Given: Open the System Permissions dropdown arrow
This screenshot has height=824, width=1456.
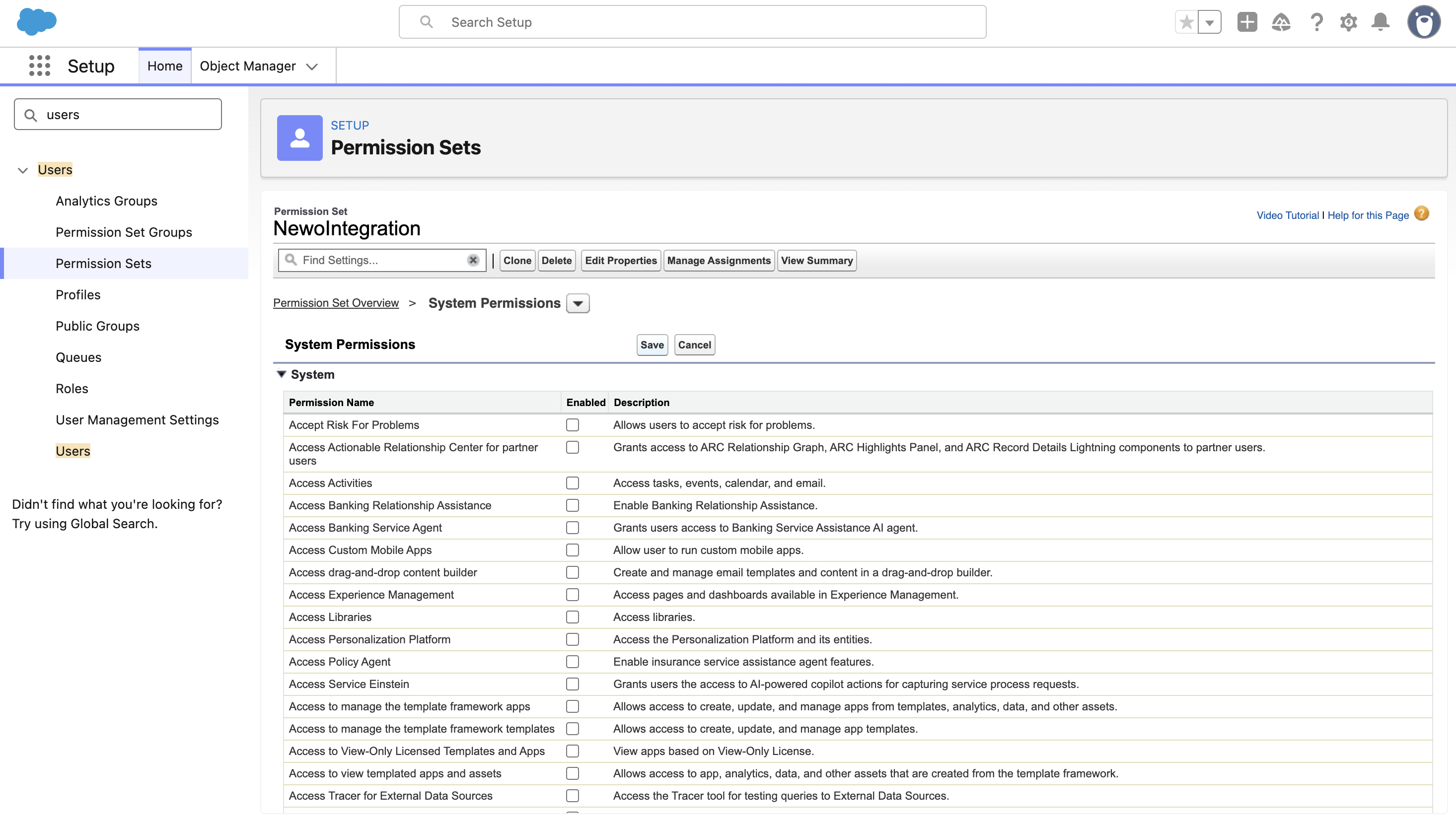Looking at the screenshot, I should pos(578,303).
